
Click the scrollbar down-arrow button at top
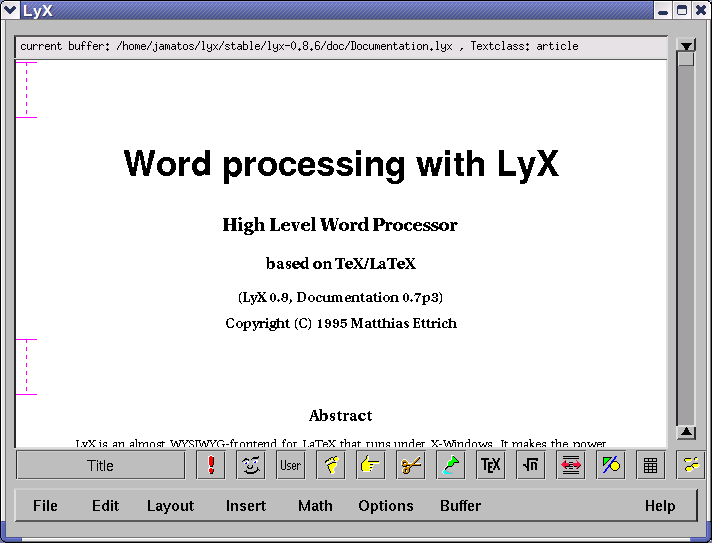[686, 45]
